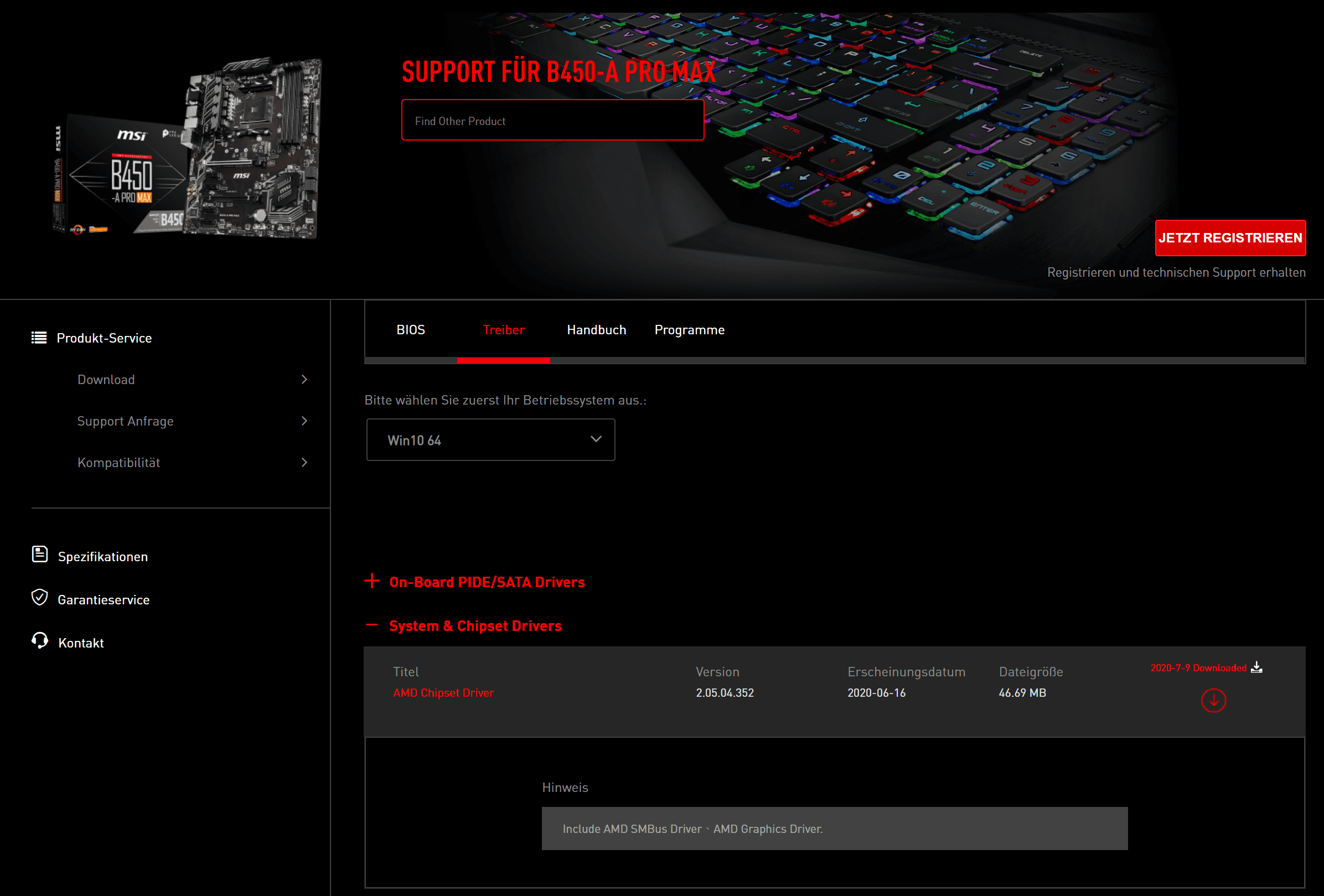Click the release date 2020-06-16
1324x896 pixels.
coord(876,693)
